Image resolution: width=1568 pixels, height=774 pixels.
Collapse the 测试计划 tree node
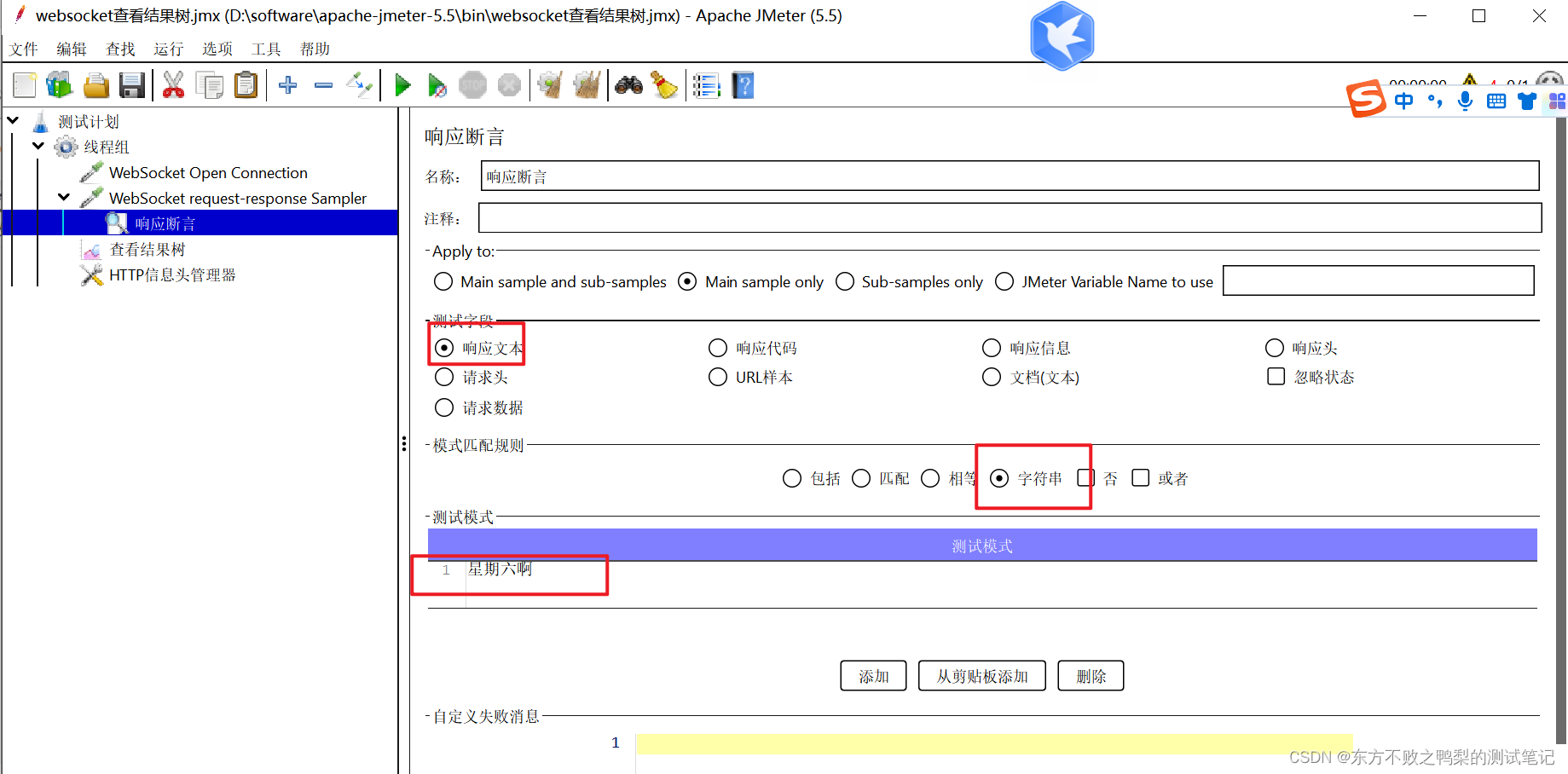pos(14,121)
